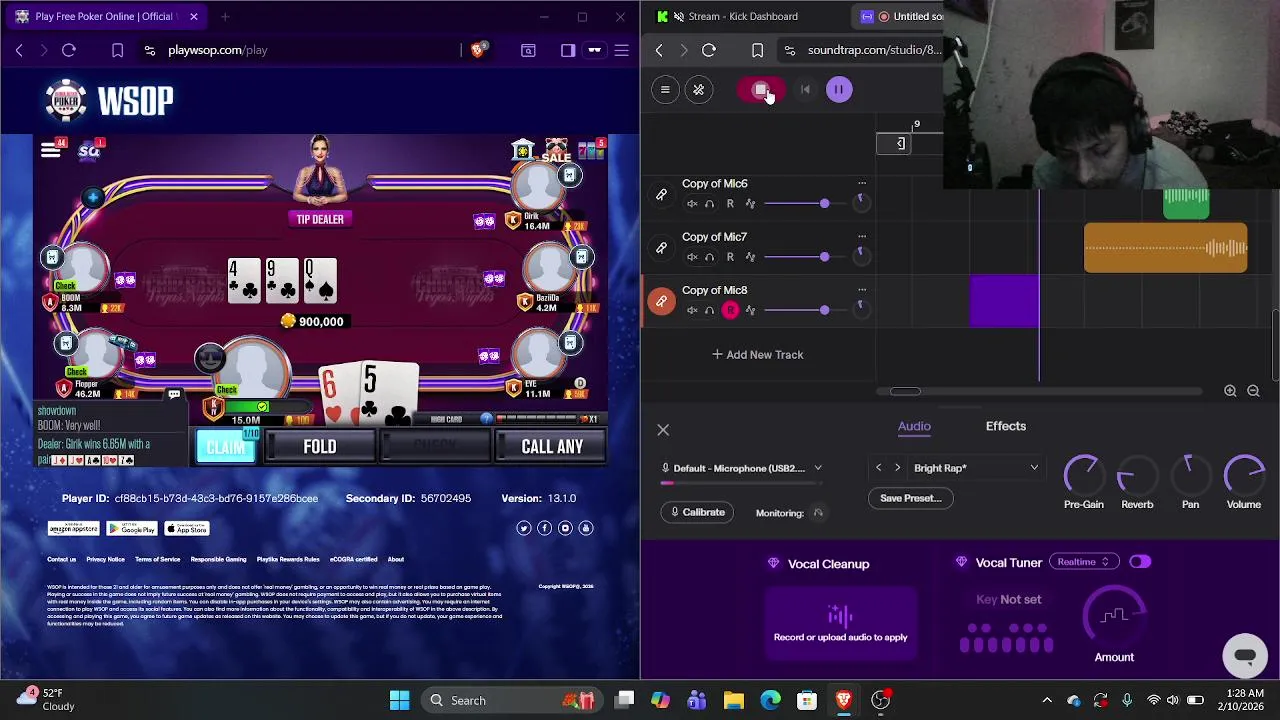Open the High Card help question icon
The image size is (1280, 720).
click(x=486, y=419)
